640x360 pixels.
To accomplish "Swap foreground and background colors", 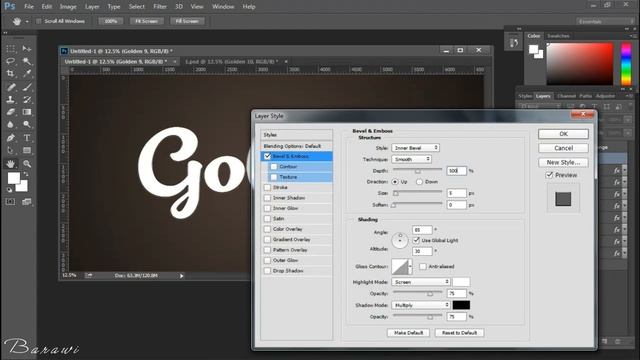I will pyautogui.click(x=26, y=174).
